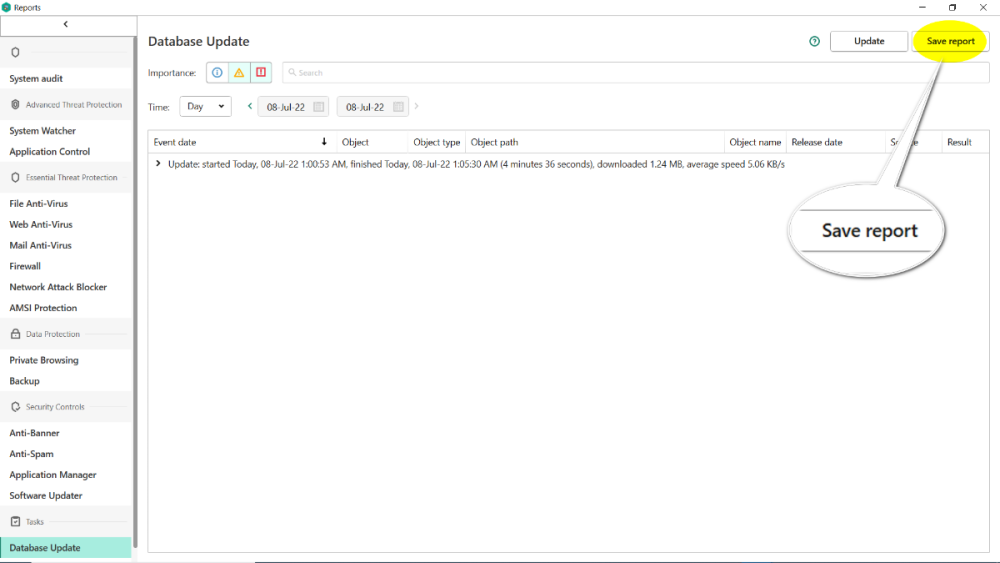Go to next date period arrow

pyautogui.click(x=416, y=106)
